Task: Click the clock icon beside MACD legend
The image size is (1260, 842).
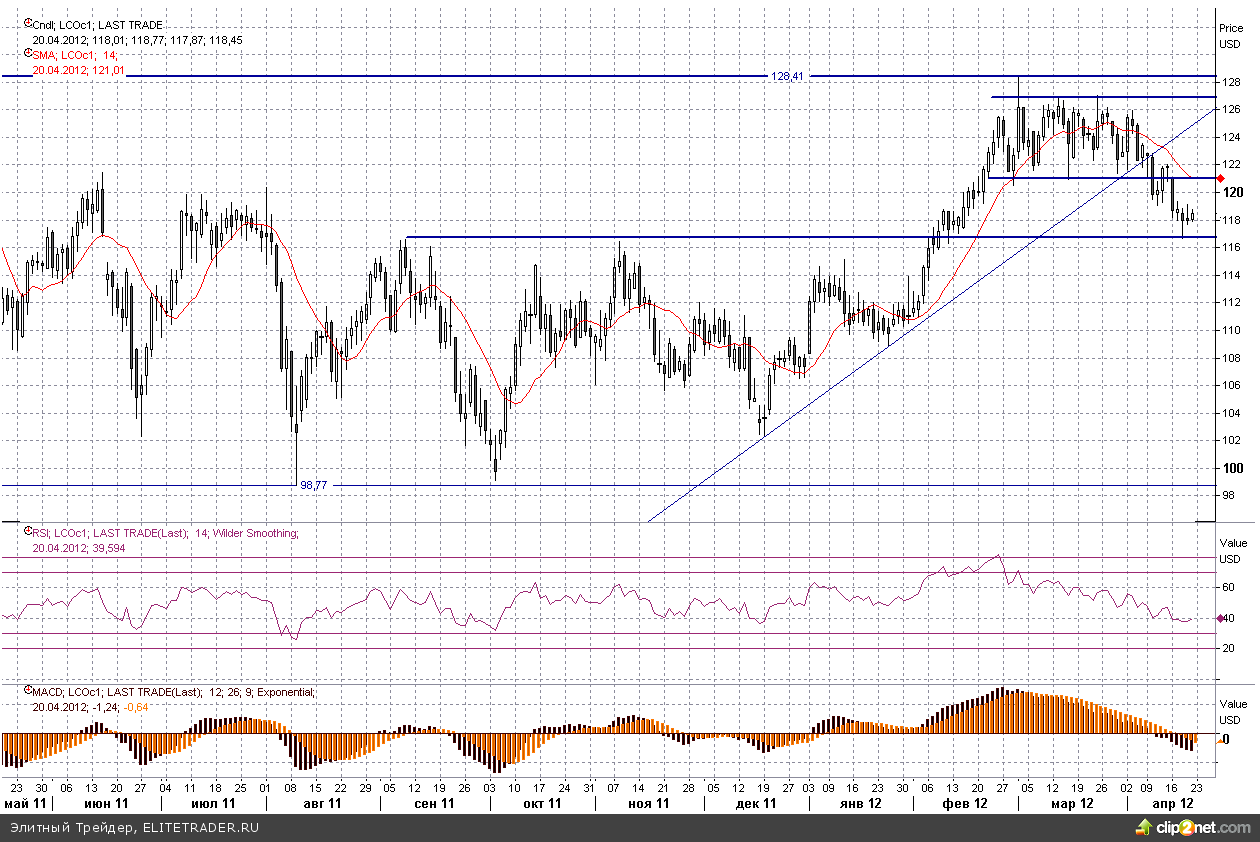Action: [x=27, y=690]
